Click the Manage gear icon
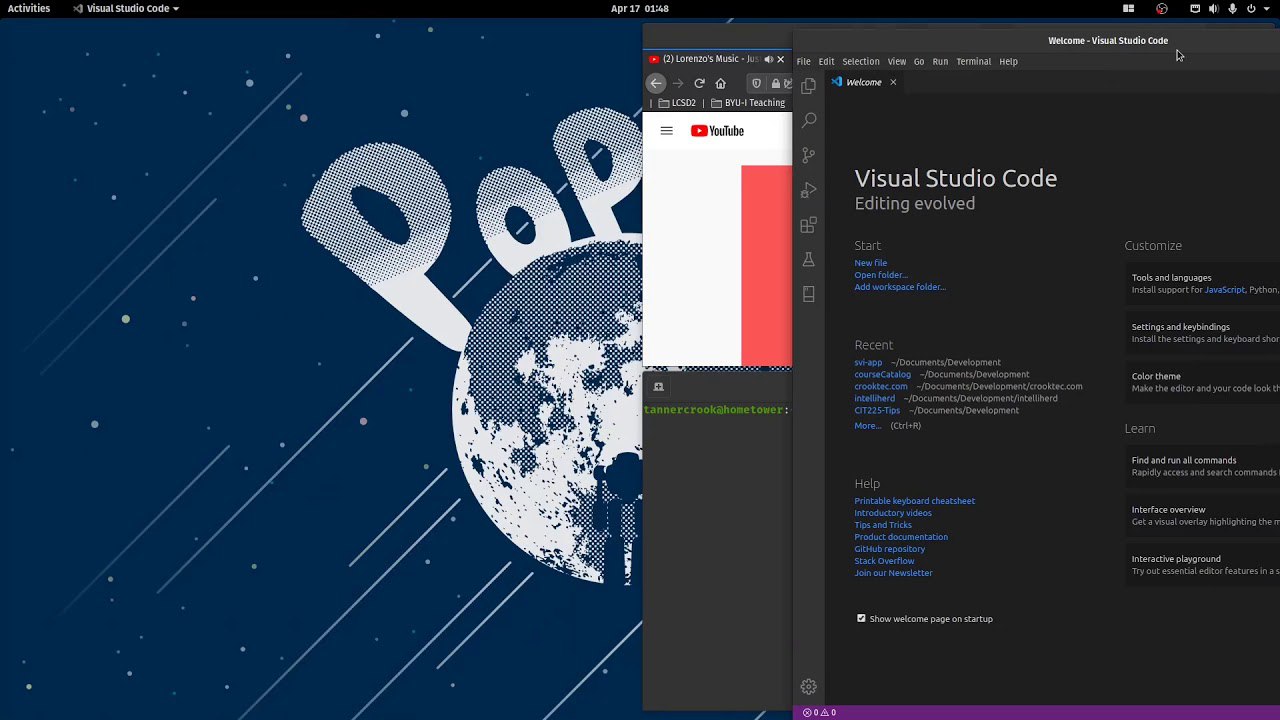1280x720 pixels. 809,687
